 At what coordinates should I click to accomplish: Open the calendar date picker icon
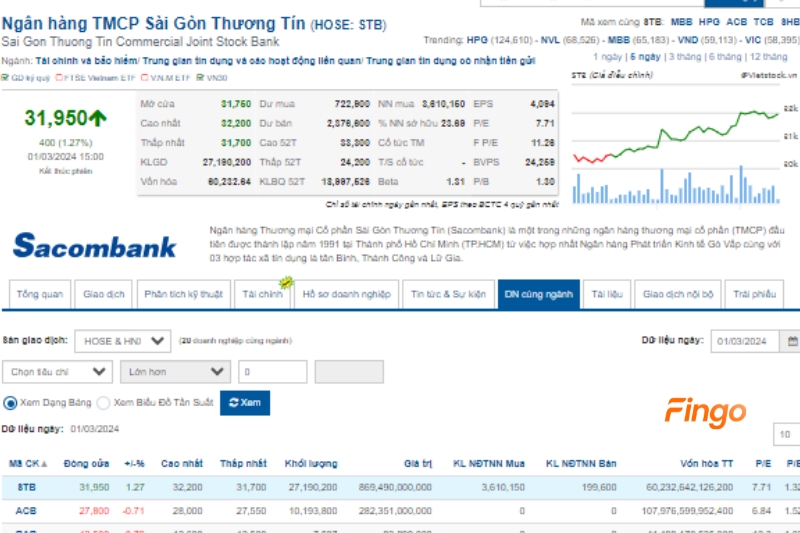(x=792, y=341)
